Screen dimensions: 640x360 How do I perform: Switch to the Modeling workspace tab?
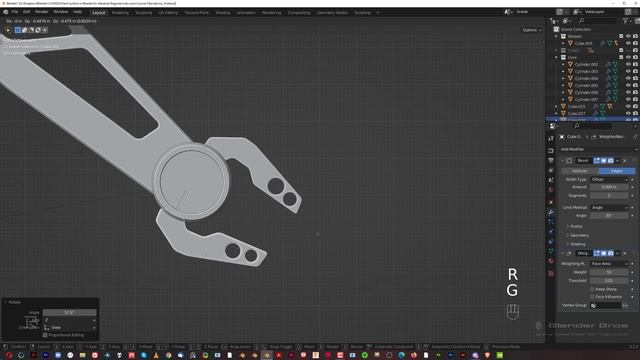[x=120, y=13]
